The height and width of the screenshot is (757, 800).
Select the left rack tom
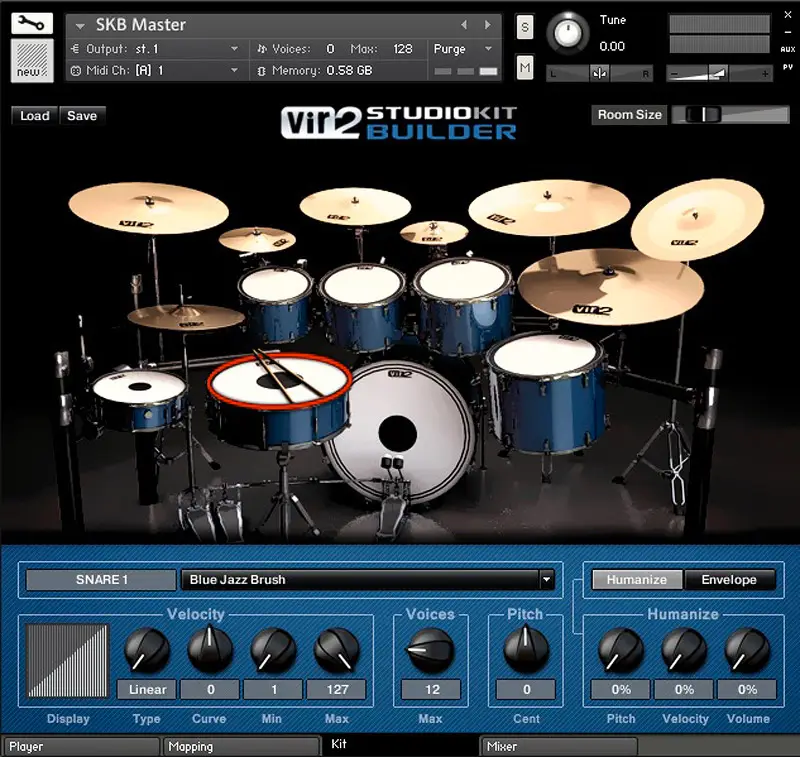pyautogui.click(x=276, y=304)
